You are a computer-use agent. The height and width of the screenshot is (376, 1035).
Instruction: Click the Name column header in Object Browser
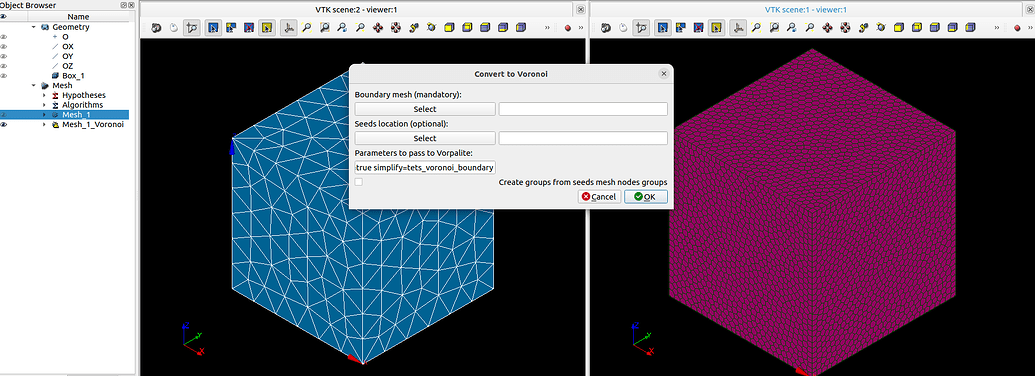point(79,16)
